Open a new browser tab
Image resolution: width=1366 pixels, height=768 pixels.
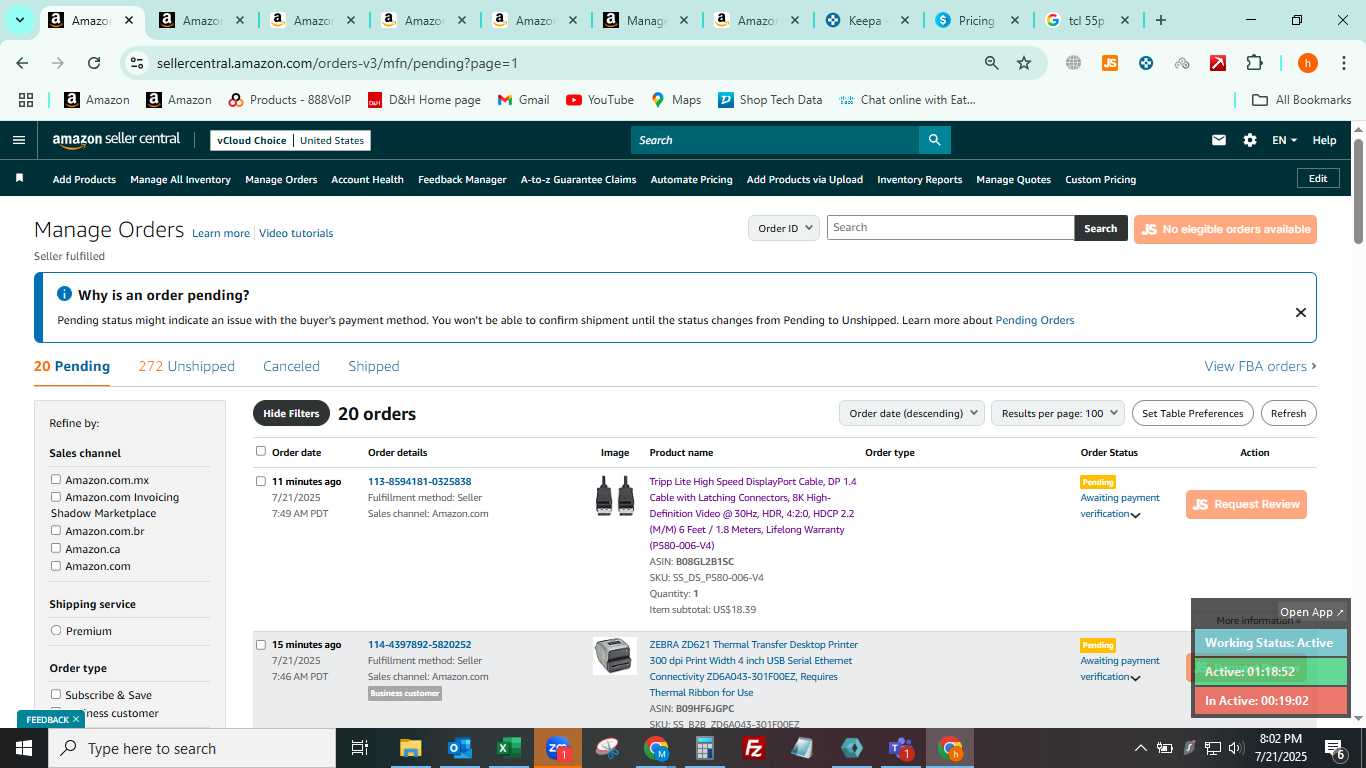point(1160,20)
